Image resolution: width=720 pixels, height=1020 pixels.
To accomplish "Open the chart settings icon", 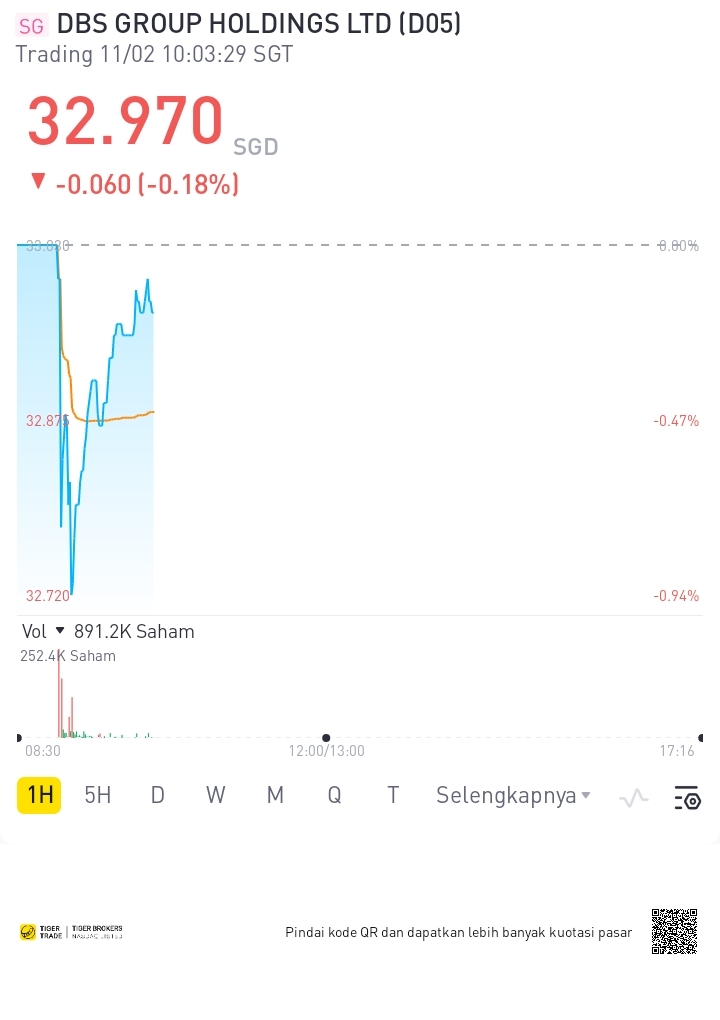I will click(x=687, y=797).
